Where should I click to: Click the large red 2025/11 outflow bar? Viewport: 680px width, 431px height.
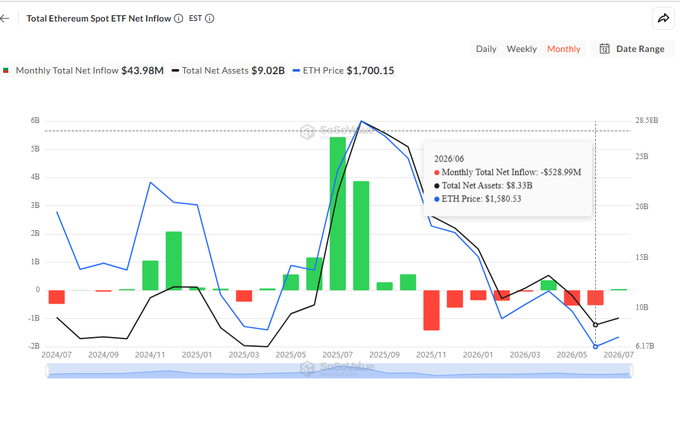point(432,310)
